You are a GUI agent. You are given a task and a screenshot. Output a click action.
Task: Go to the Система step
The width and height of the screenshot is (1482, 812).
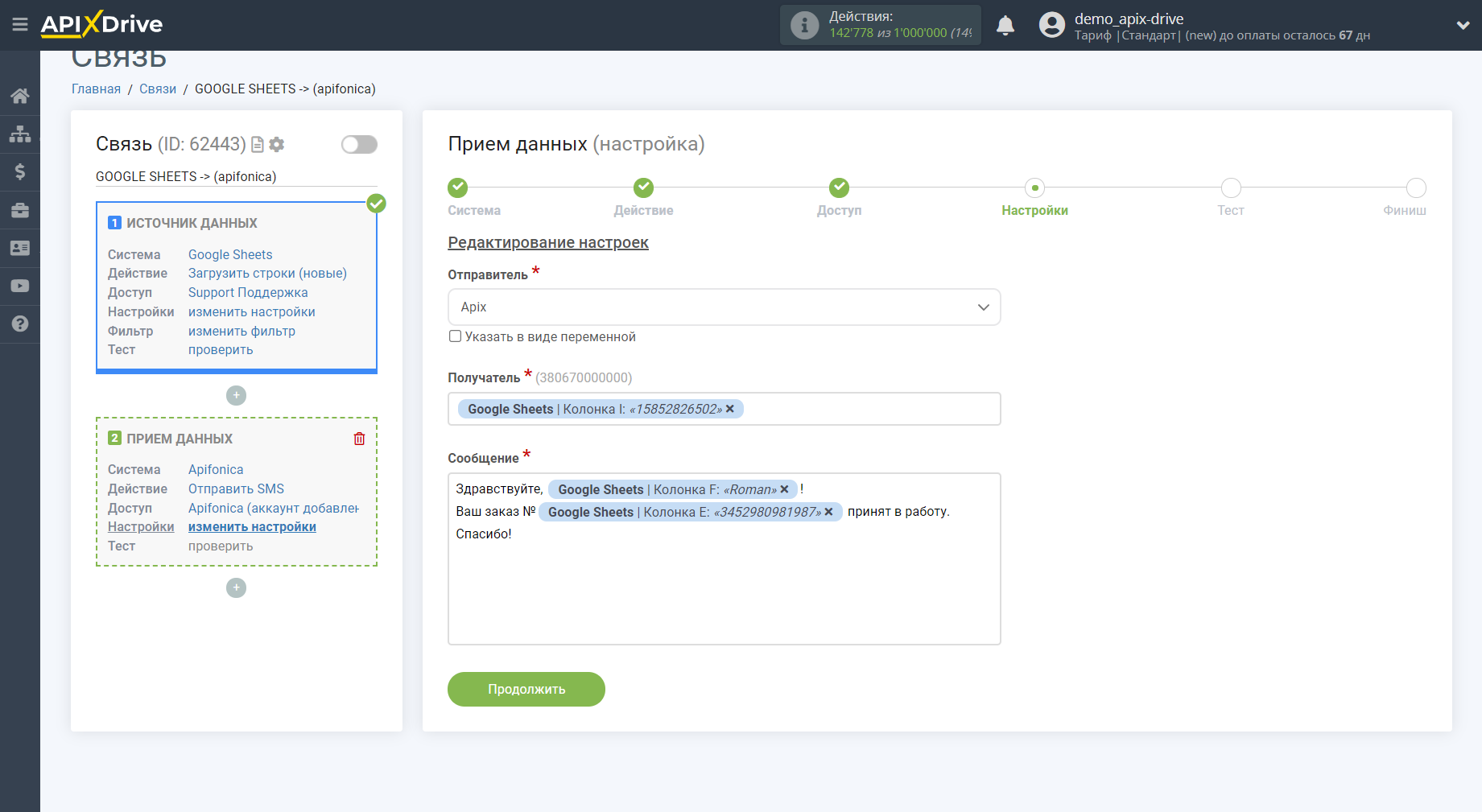point(457,188)
